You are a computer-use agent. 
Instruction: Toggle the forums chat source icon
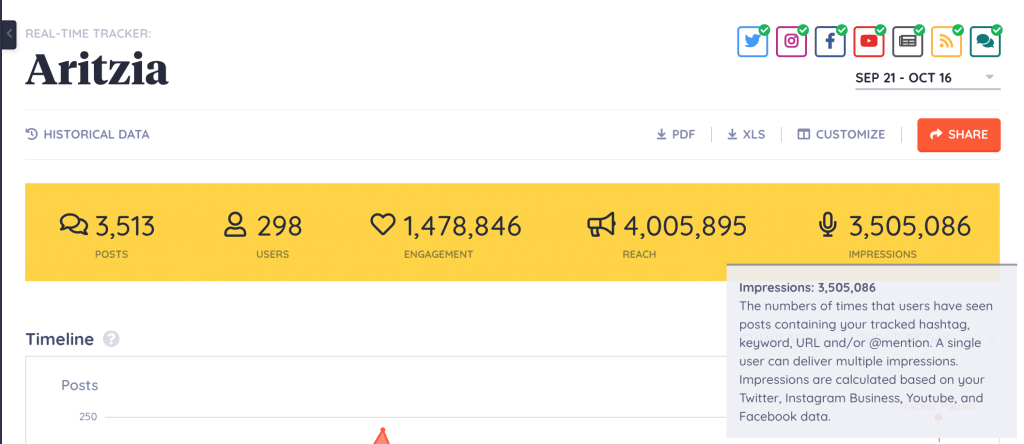coord(985,41)
